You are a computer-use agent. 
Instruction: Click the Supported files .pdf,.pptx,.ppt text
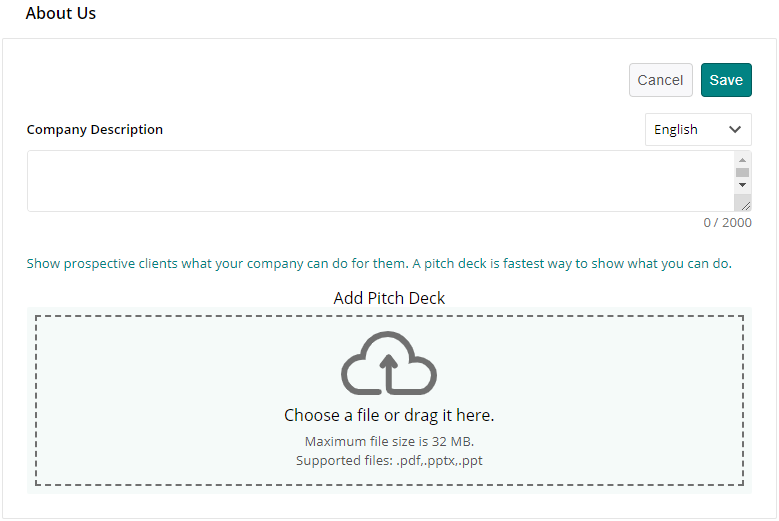(389, 460)
